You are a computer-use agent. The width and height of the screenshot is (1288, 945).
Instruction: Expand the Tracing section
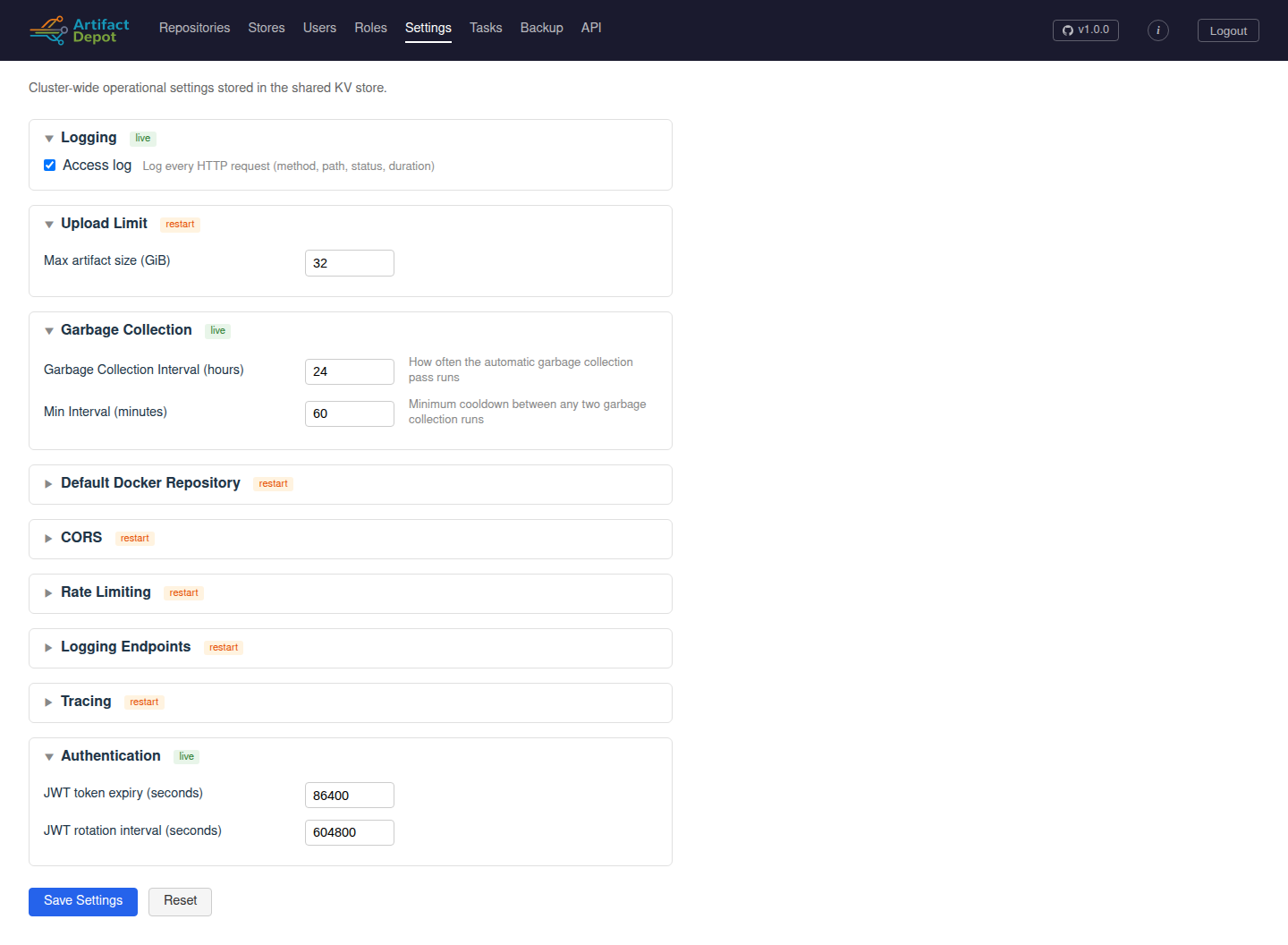click(x=86, y=702)
